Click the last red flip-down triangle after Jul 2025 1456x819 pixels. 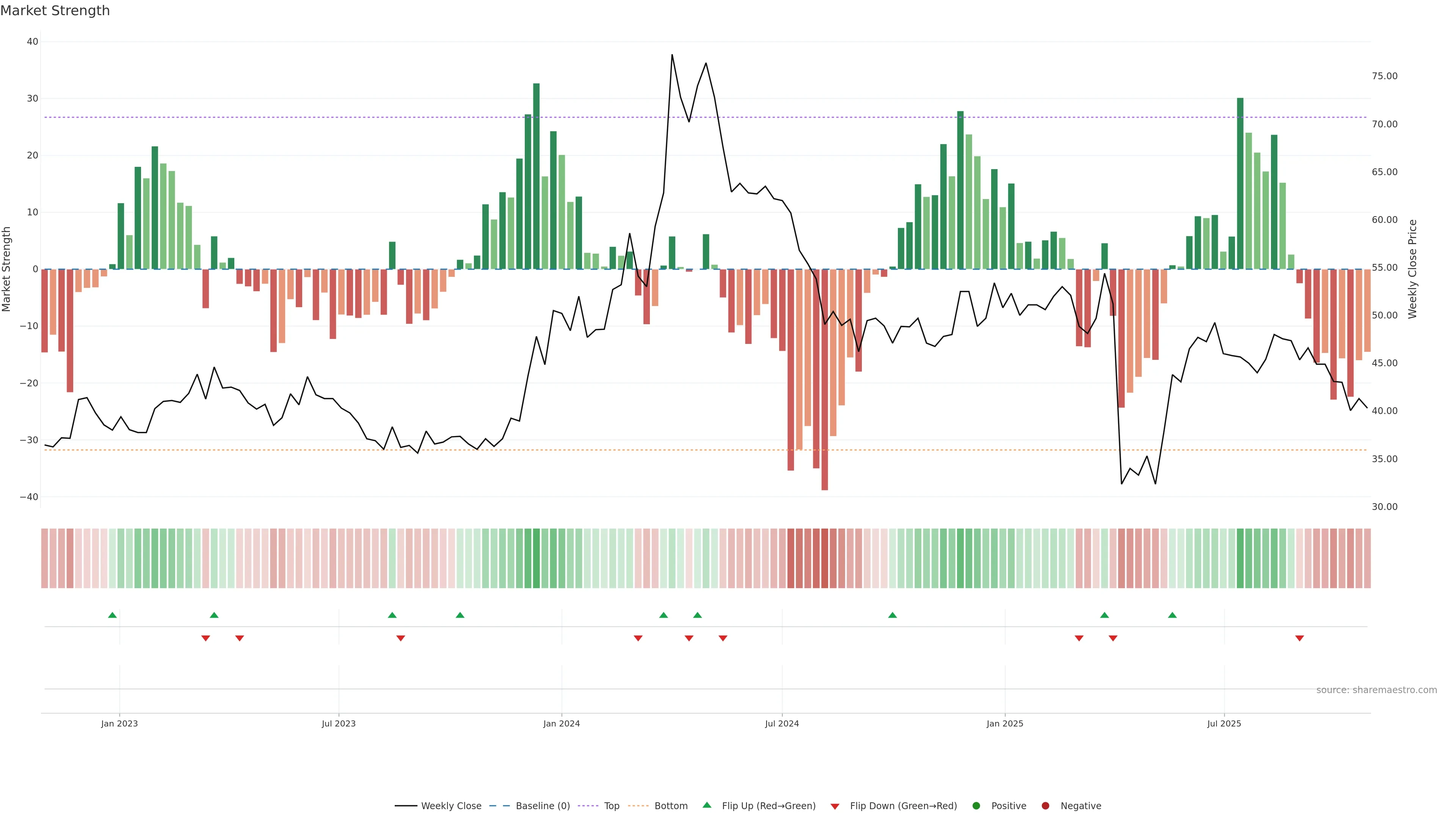coord(1299,638)
